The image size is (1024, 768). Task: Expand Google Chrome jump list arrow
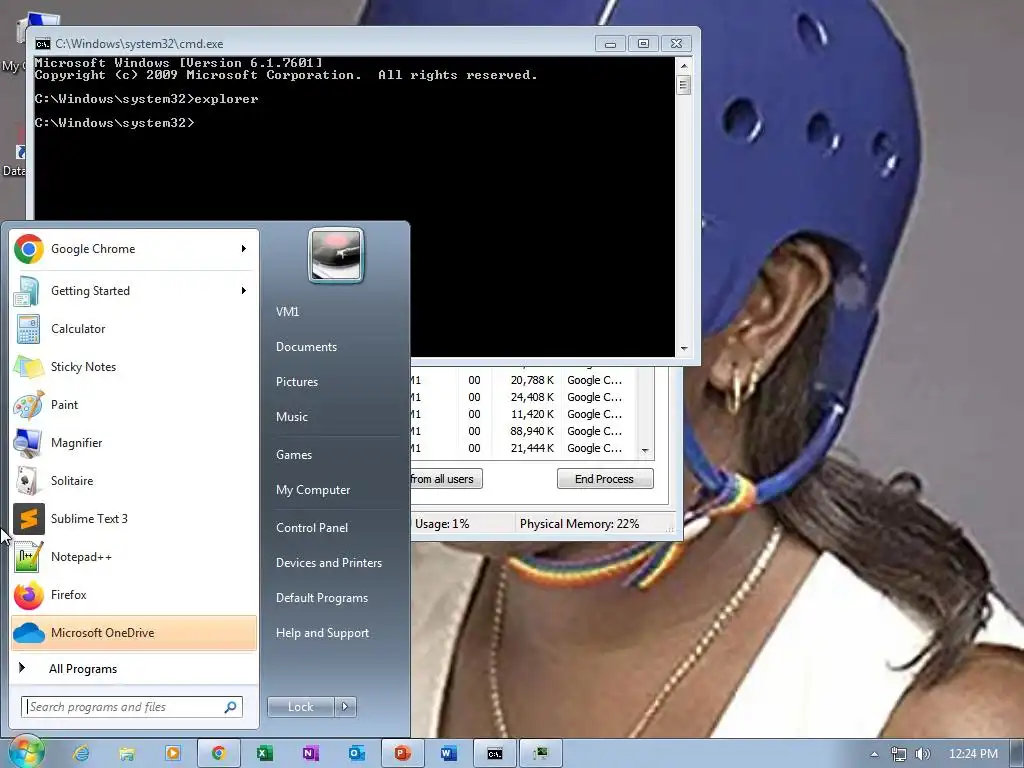coord(244,248)
